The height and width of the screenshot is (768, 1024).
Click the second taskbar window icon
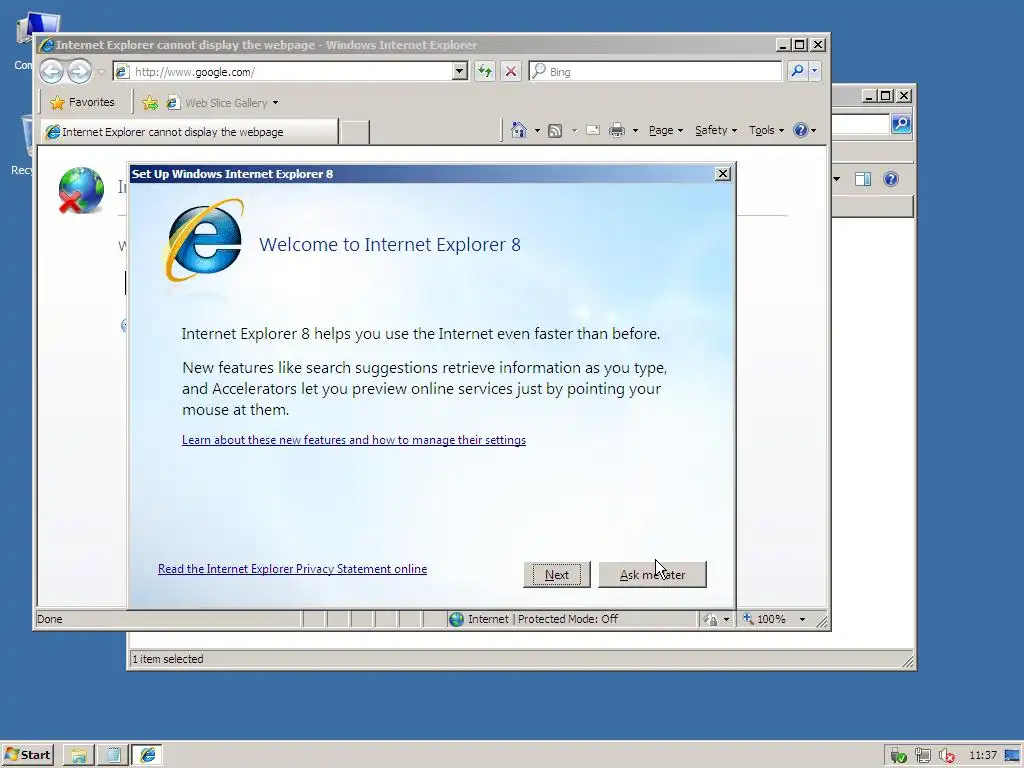[x=113, y=755]
